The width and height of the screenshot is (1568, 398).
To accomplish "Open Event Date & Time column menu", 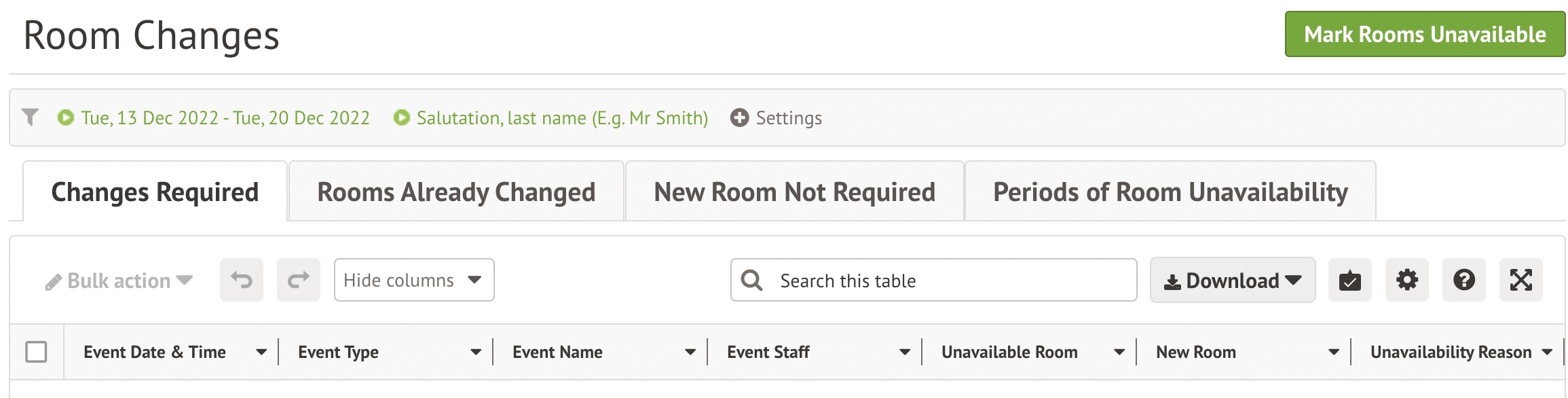I will 261,352.
